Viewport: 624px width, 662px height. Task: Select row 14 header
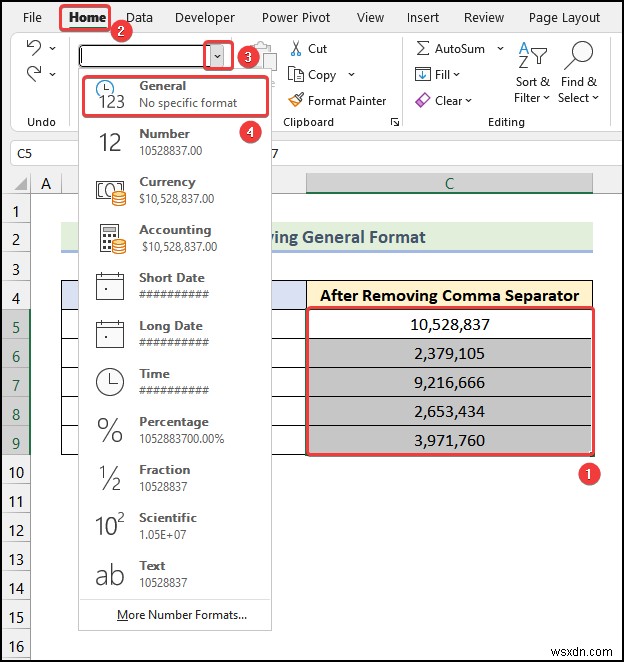coord(16,588)
